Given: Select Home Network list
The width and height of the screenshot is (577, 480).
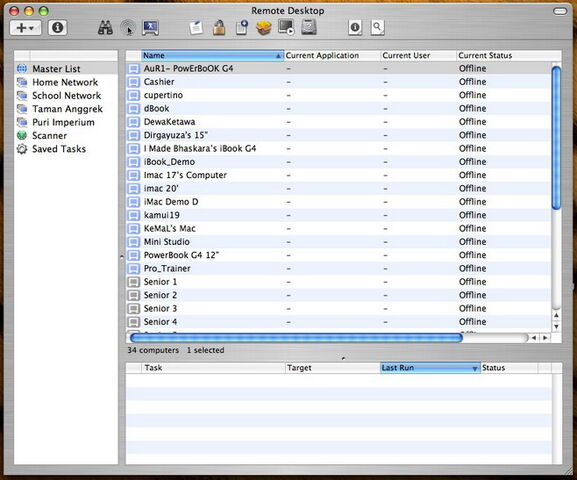Looking at the screenshot, I should 66,82.
